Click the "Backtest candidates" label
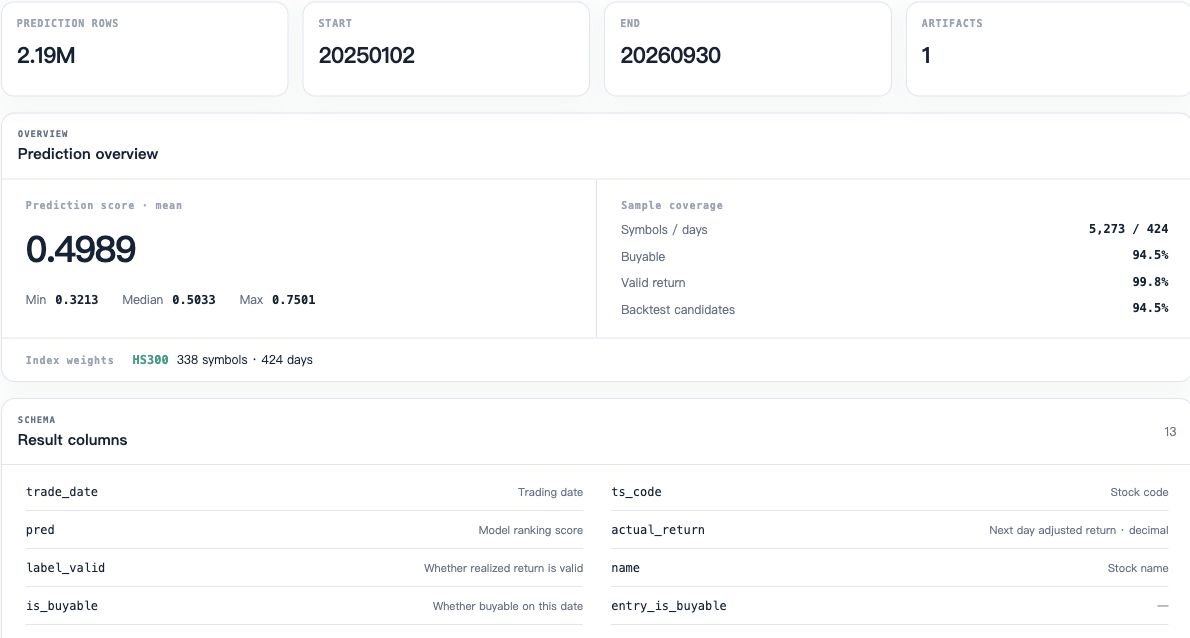This screenshot has width=1190, height=638. pyautogui.click(x=678, y=310)
